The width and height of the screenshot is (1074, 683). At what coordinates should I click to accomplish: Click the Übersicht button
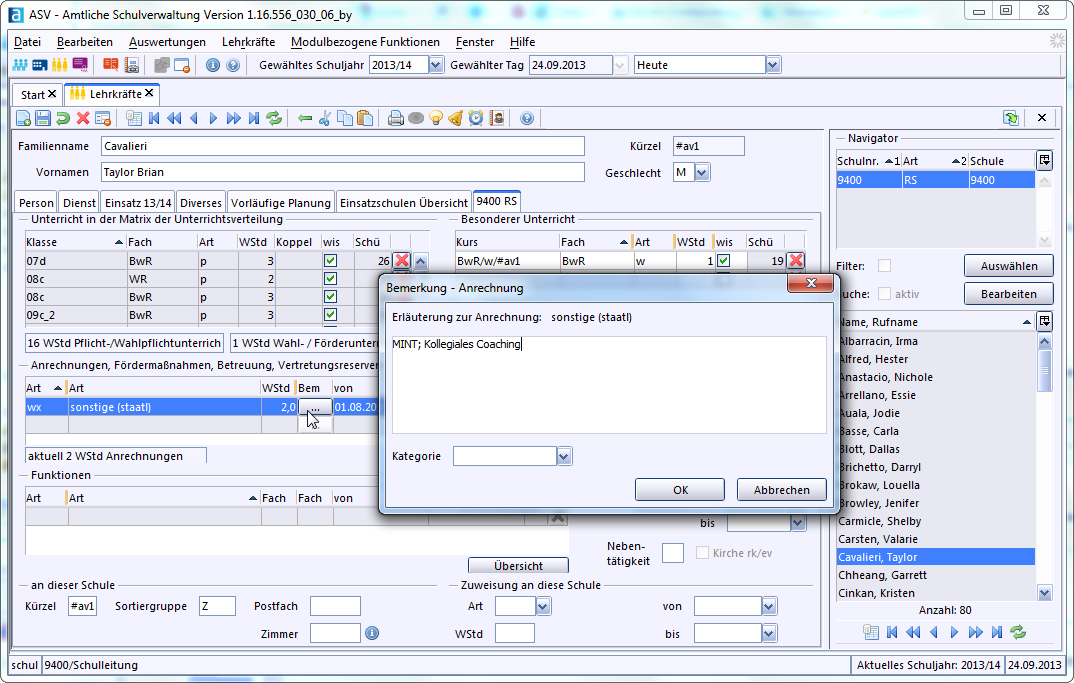(519, 566)
